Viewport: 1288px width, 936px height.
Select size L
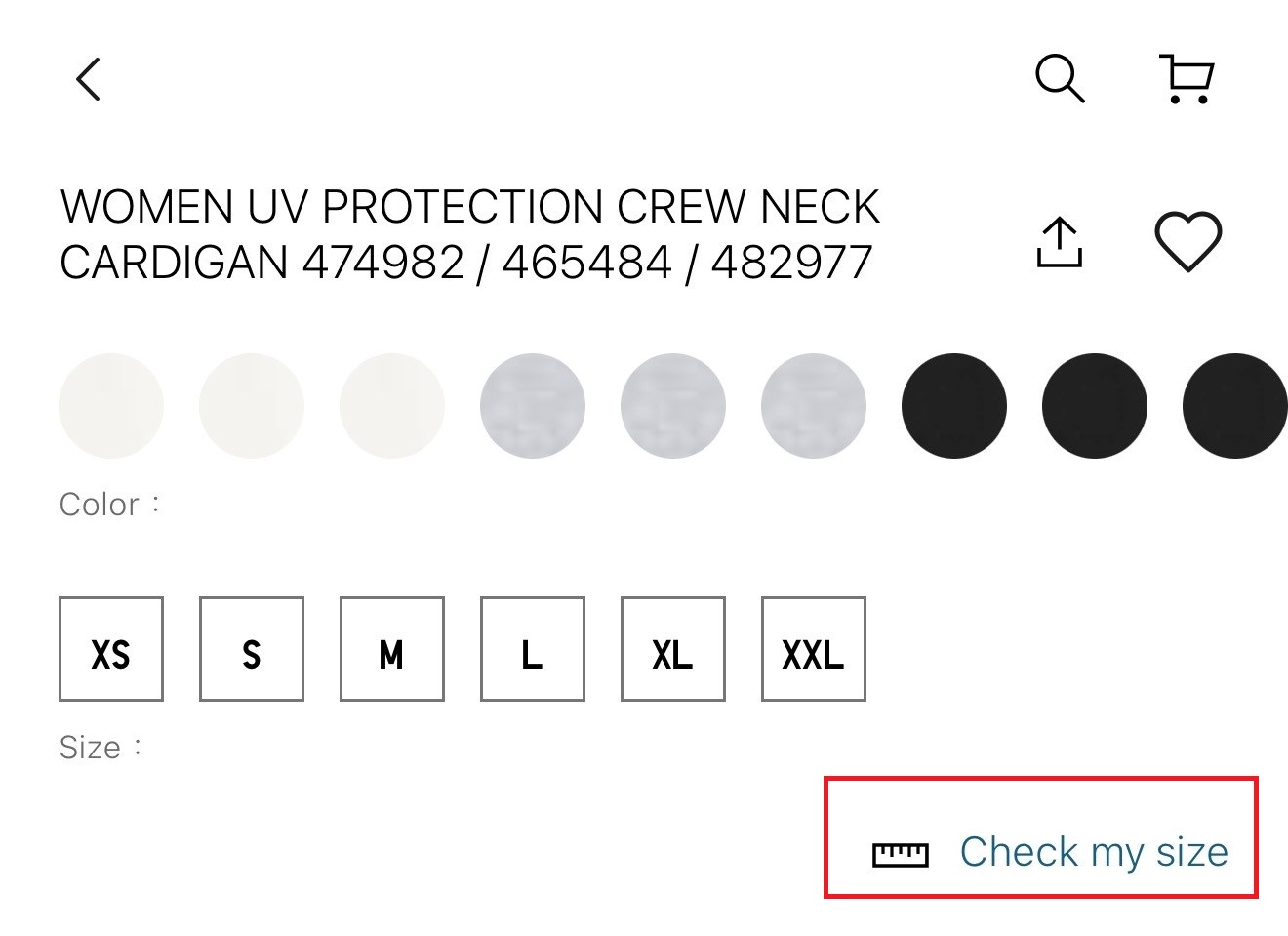533,650
